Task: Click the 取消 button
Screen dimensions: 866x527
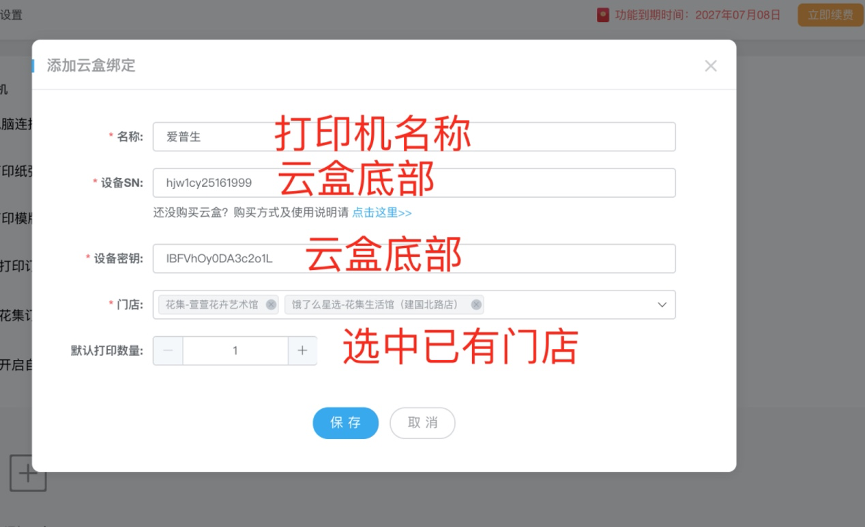Action: (423, 423)
